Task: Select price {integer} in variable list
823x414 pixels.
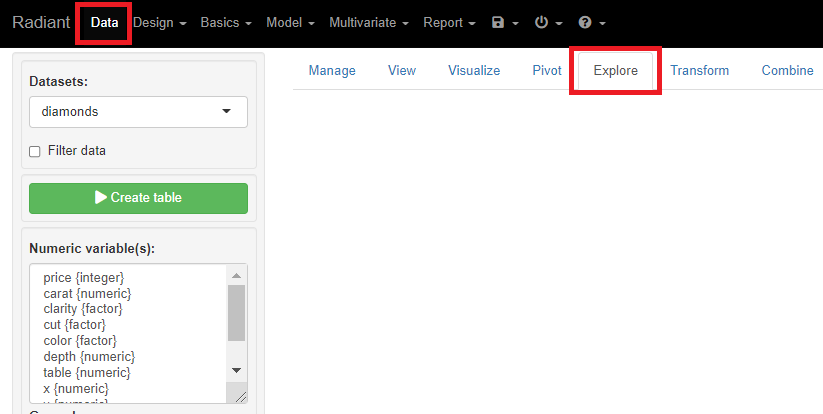Action: pos(83,277)
